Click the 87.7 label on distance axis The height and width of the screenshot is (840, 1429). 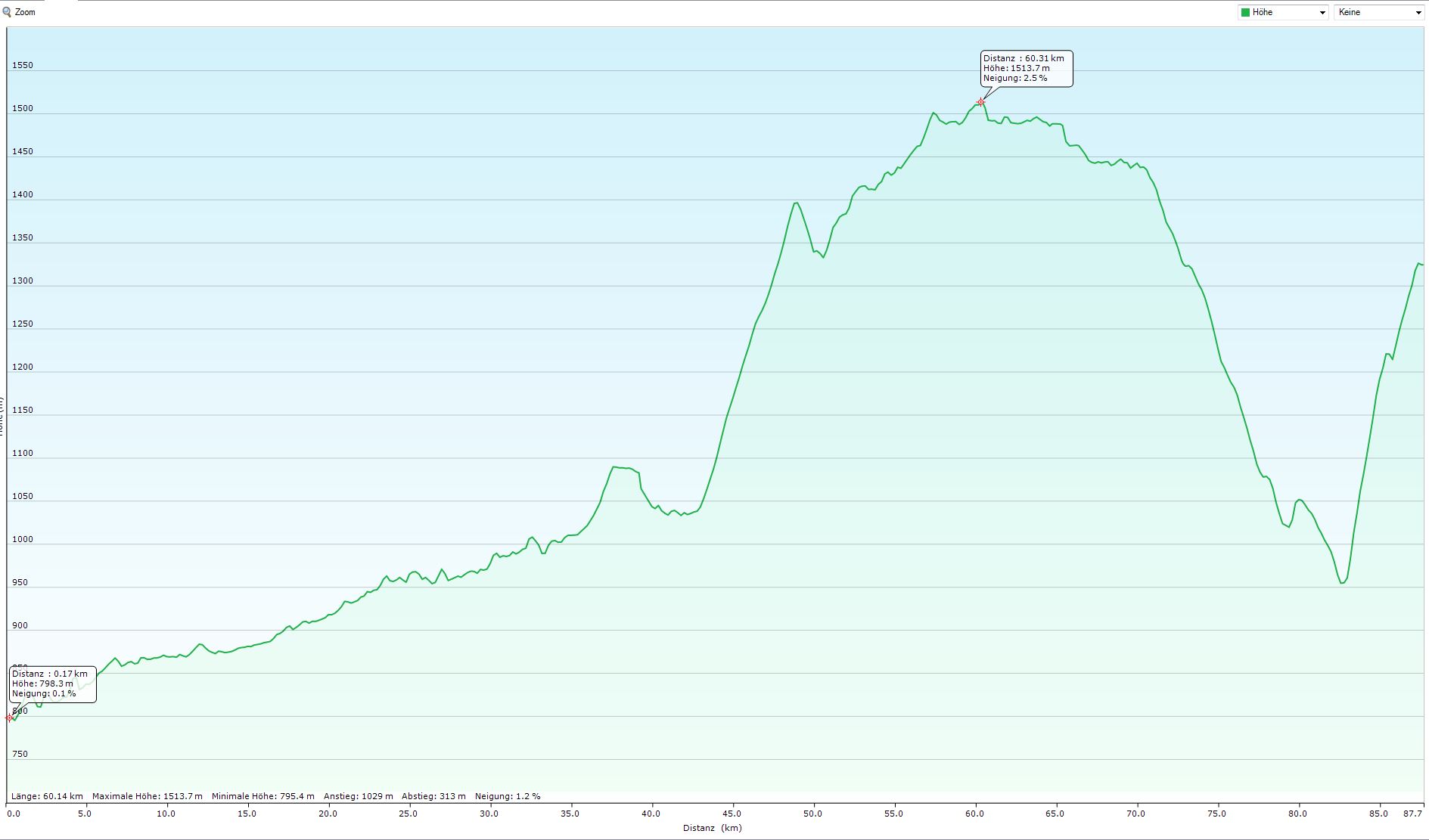tap(1412, 814)
